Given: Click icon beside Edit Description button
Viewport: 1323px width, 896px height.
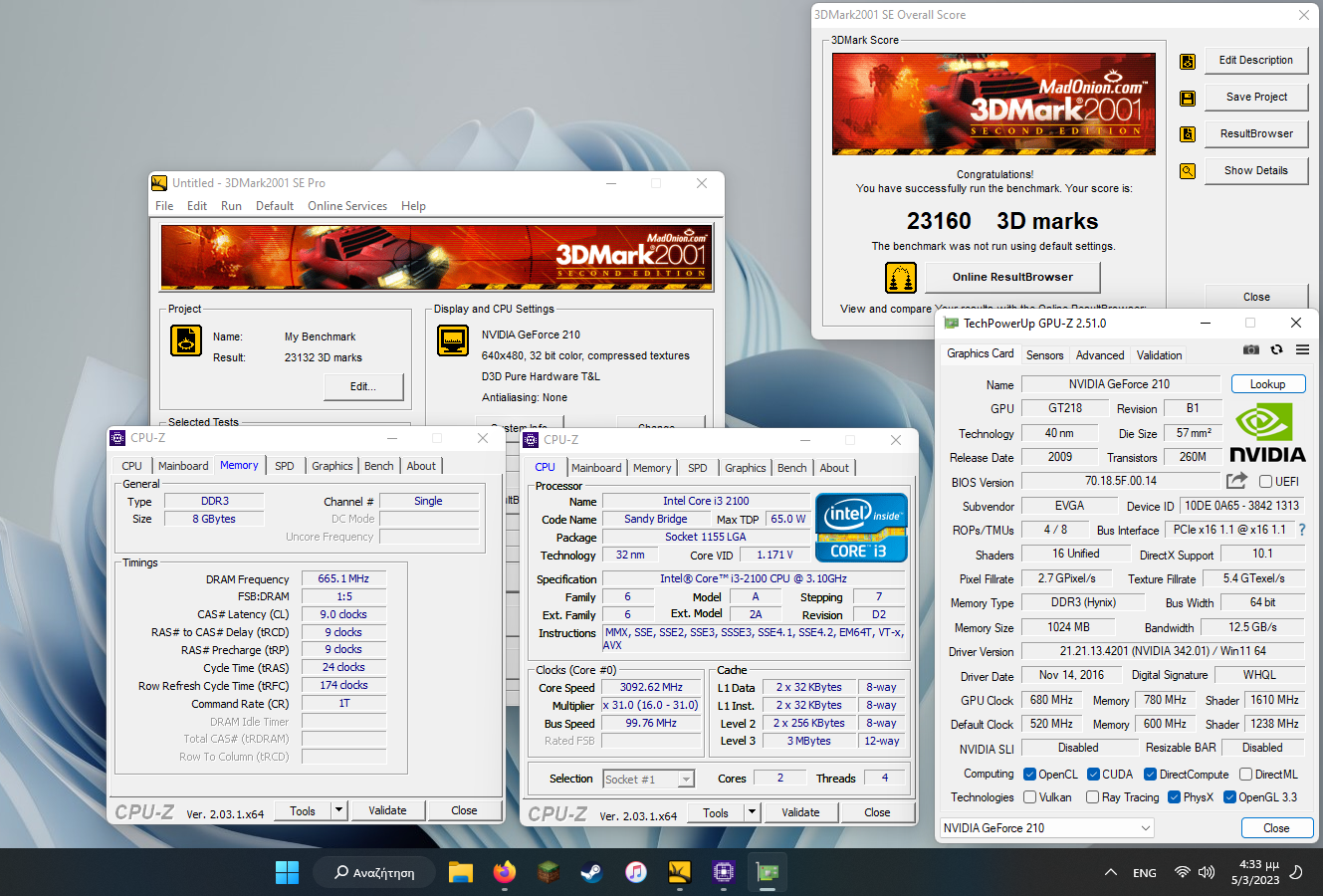Looking at the screenshot, I should (1187, 61).
